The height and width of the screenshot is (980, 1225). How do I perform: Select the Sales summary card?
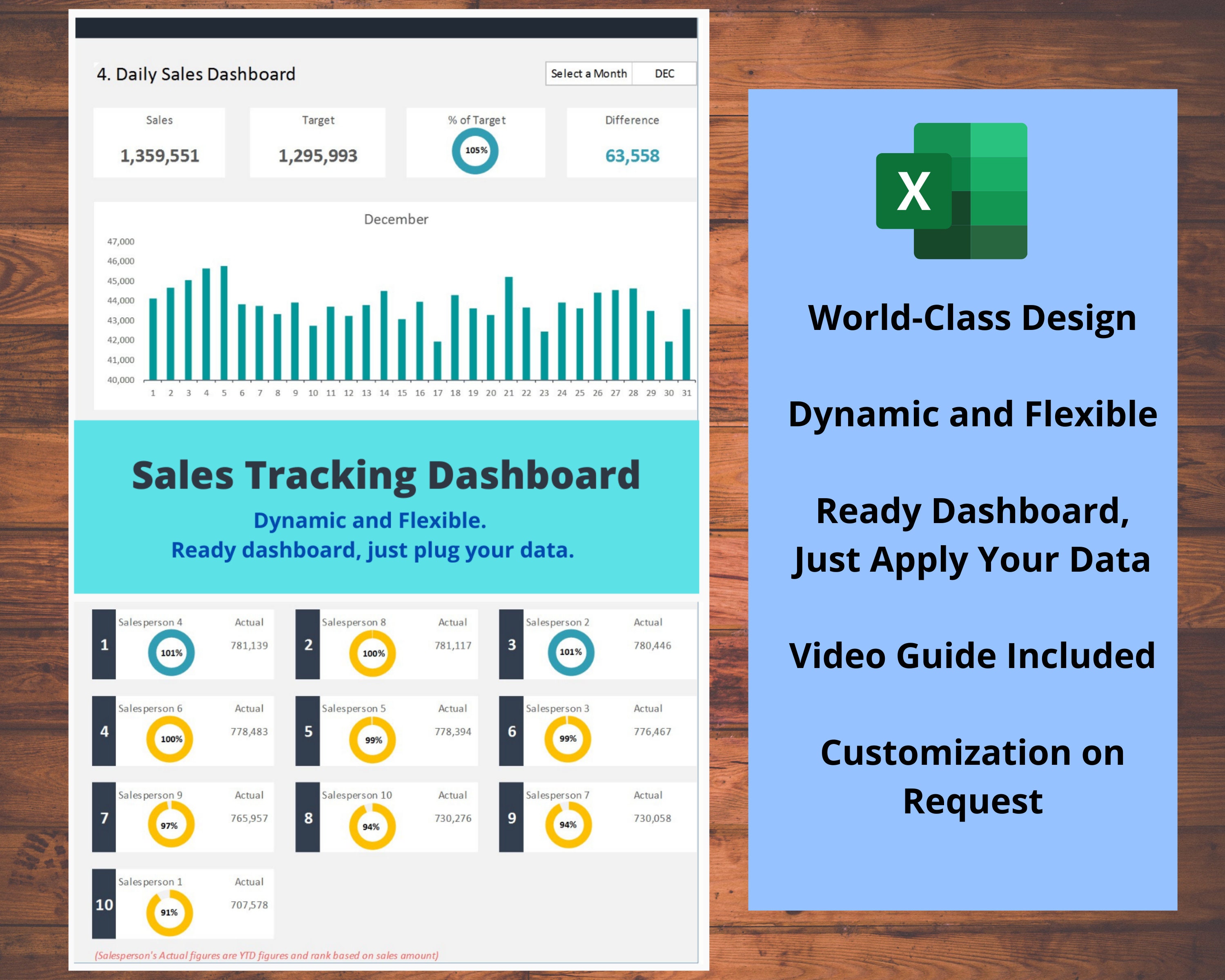click(x=160, y=142)
